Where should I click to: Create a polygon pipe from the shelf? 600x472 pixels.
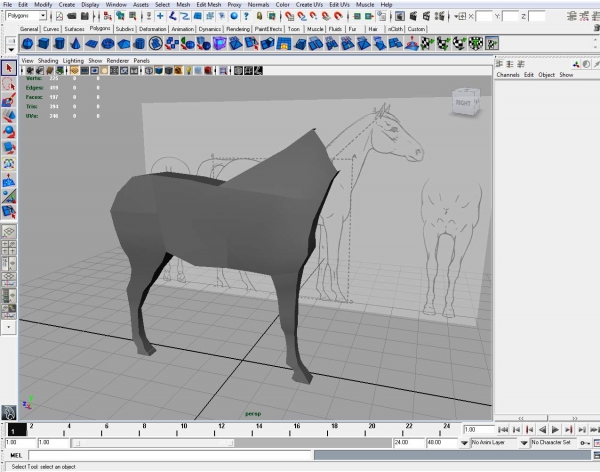(x=140, y=44)
